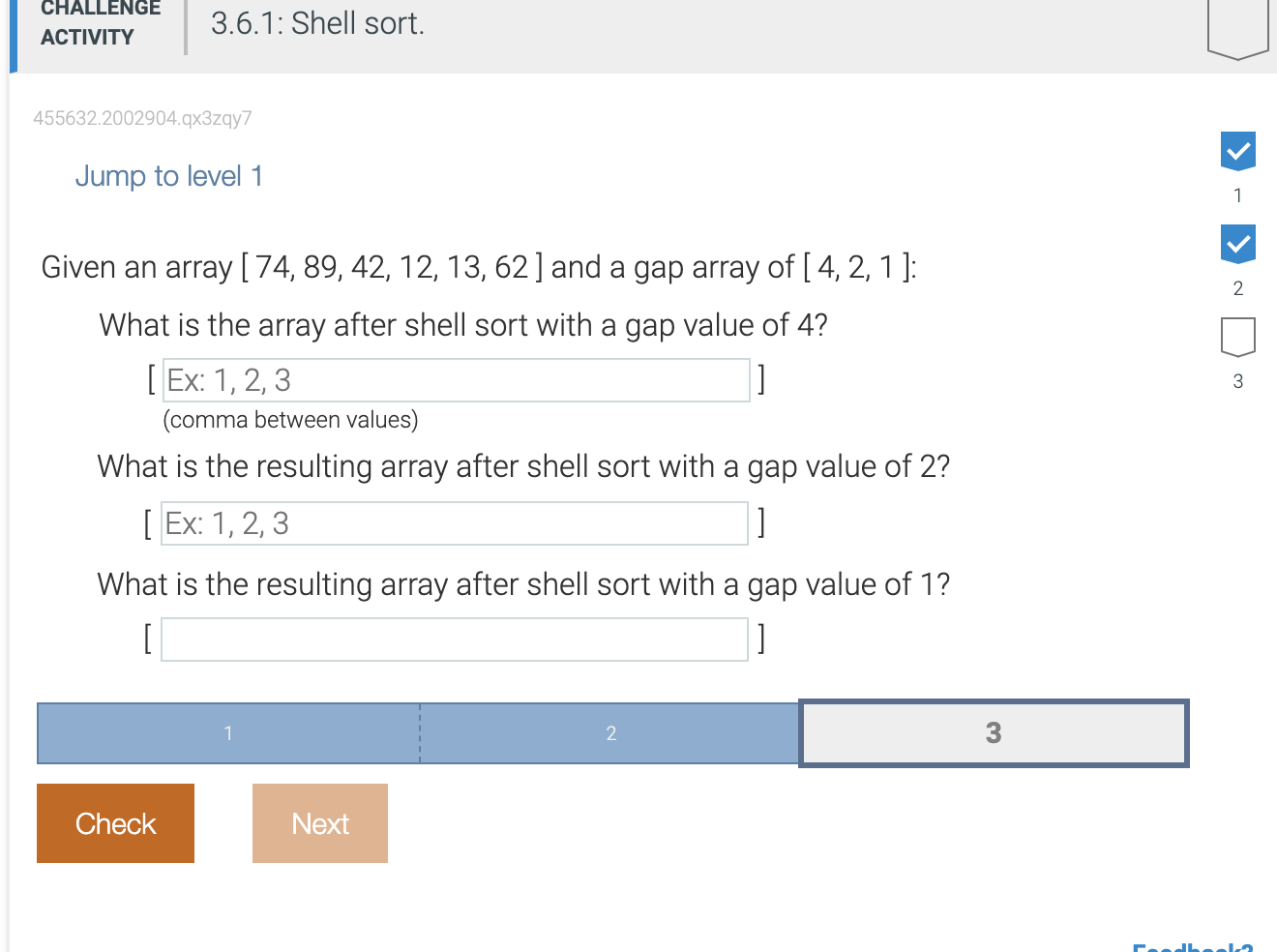This screenshot has height=952, width=1277.
Task: Click the answer field for gap value 4
Action: pos(455,380)
